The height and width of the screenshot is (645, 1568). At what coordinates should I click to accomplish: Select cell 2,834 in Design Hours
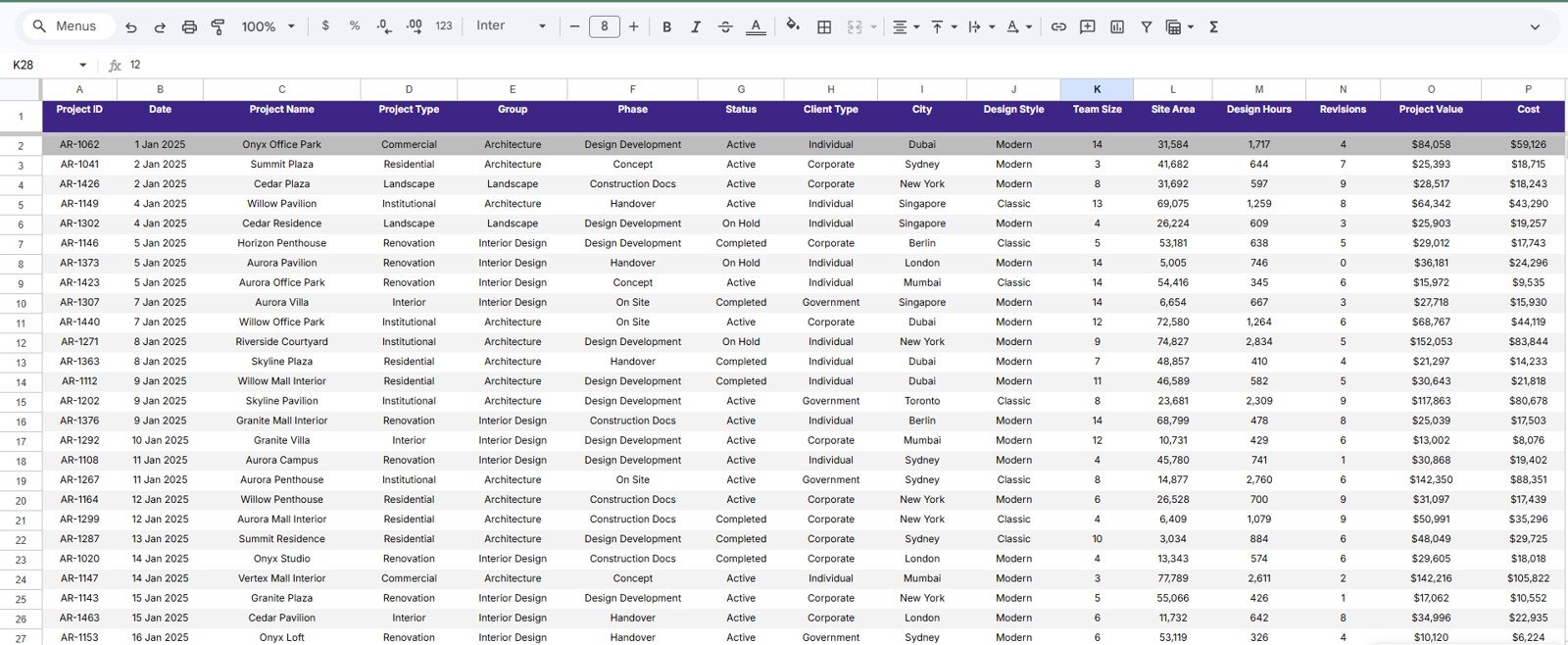[1259, 342]
